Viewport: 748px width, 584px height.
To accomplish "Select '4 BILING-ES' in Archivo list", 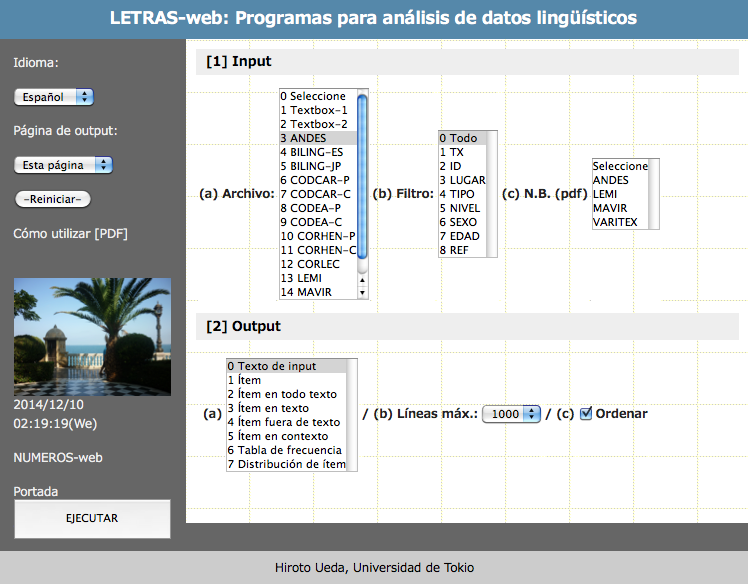I will (x=318, y=152).
